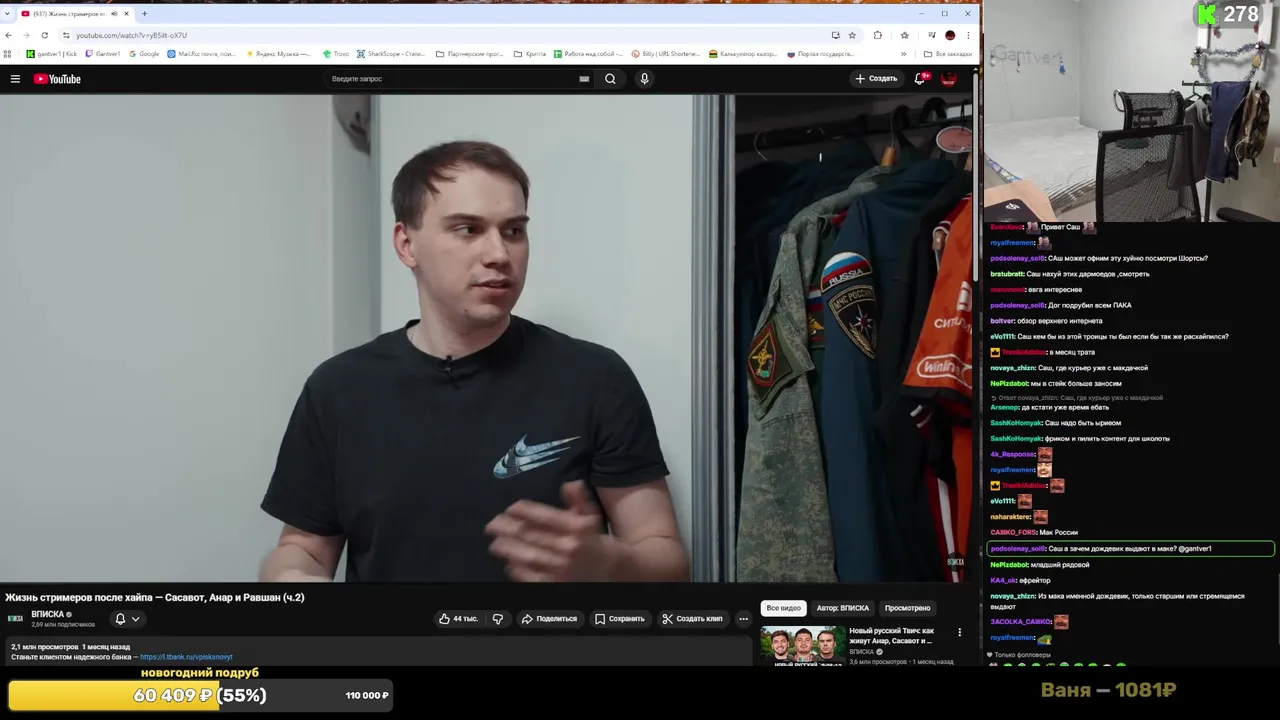The height and width of the screenshot is (720, 1280).
Task: Open the Новый русский Твич recommended thumbnail
Action: pos(802,646)
